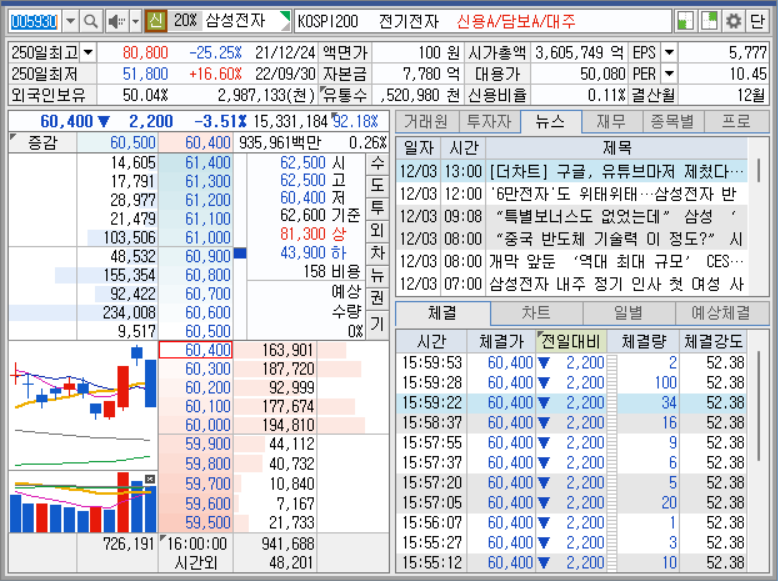This screenshot has height=581, width=778.
Task: Click the 단 button at top right
Action: [x=757, y=21]
